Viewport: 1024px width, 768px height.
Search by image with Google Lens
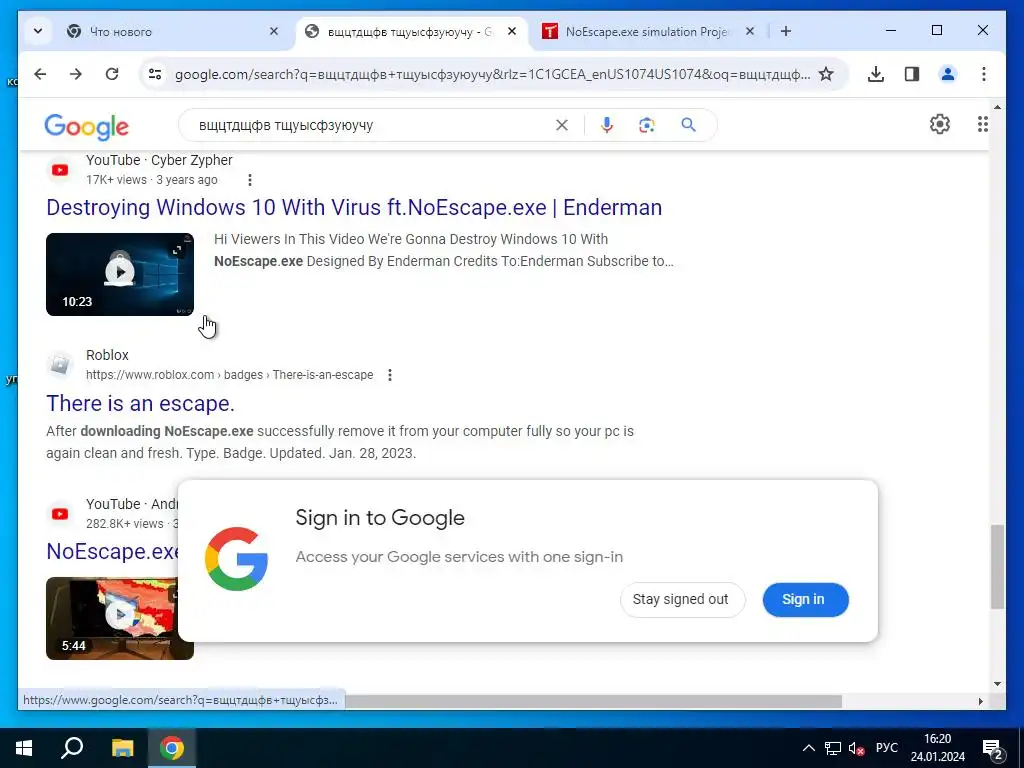coord(647,125)
